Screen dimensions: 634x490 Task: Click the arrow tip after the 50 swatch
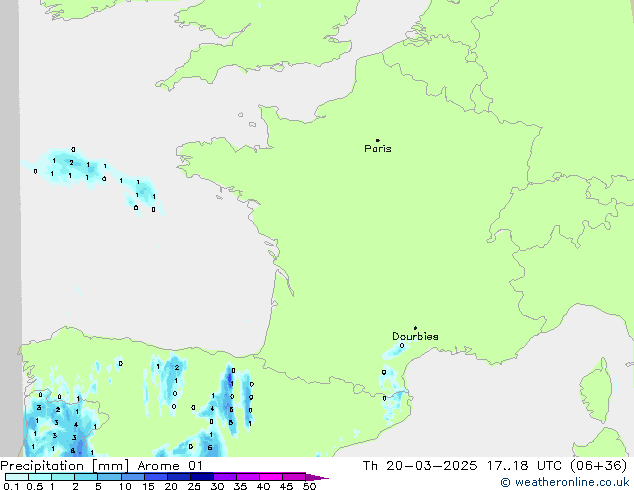[317, 477]
